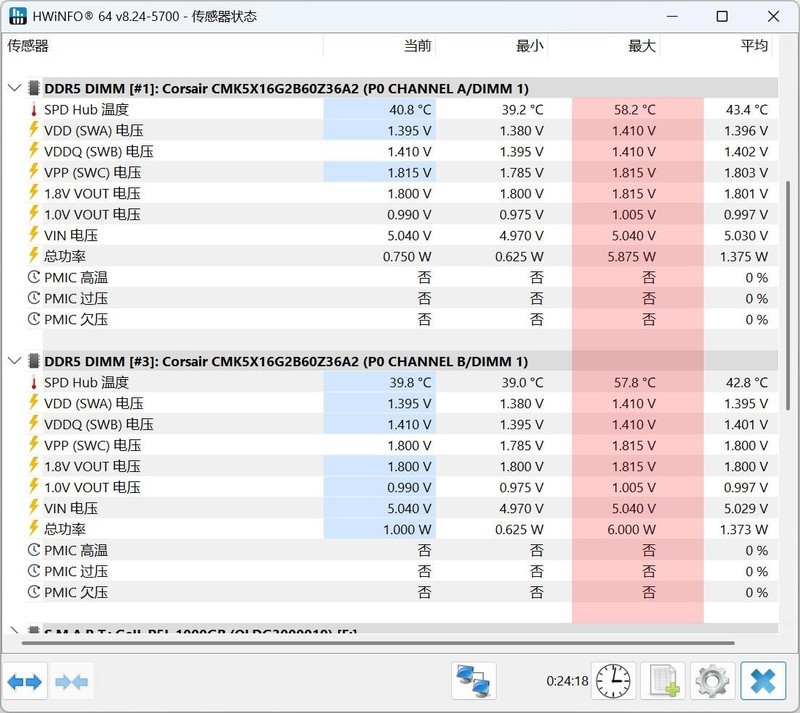Click the vertical scrollbar on the sensor list
This screenshot has height=713, width=800.
coord(789,300)
